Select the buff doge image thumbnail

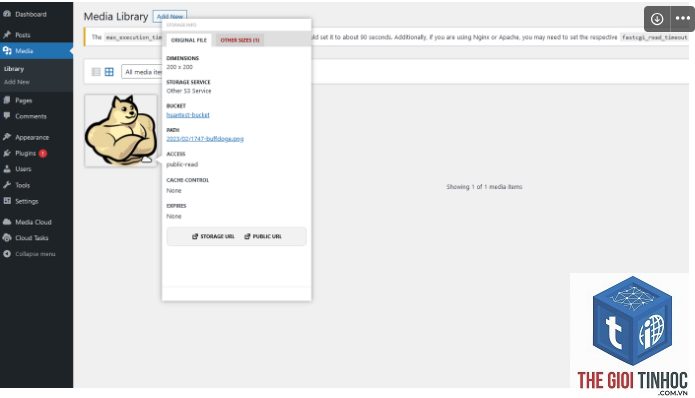[121, 131]
